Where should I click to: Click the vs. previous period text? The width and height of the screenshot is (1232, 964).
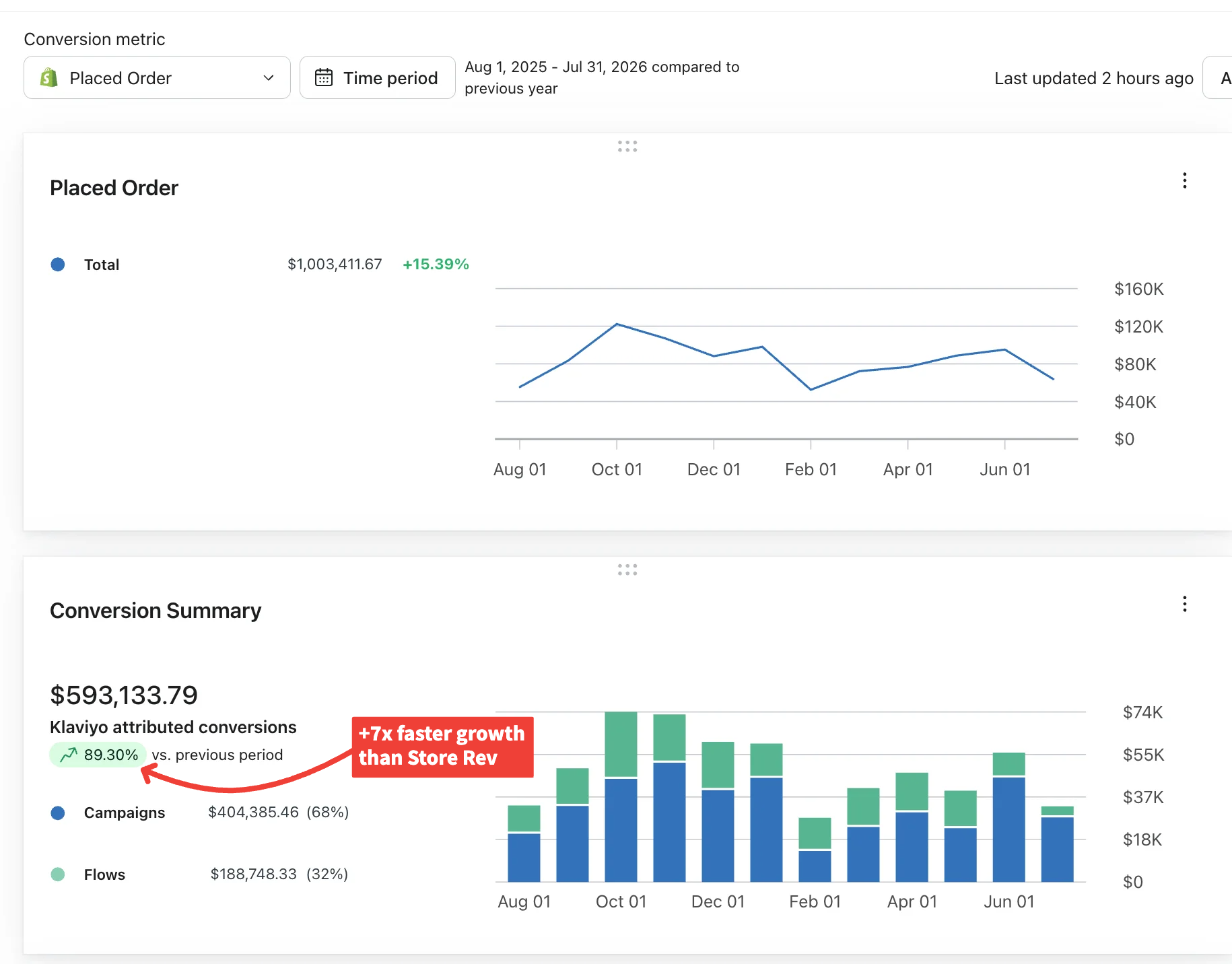217,755
